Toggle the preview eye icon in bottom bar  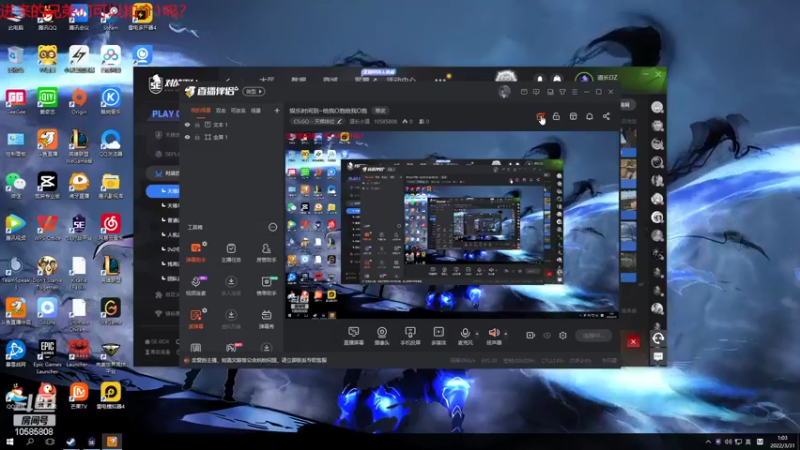547,335
